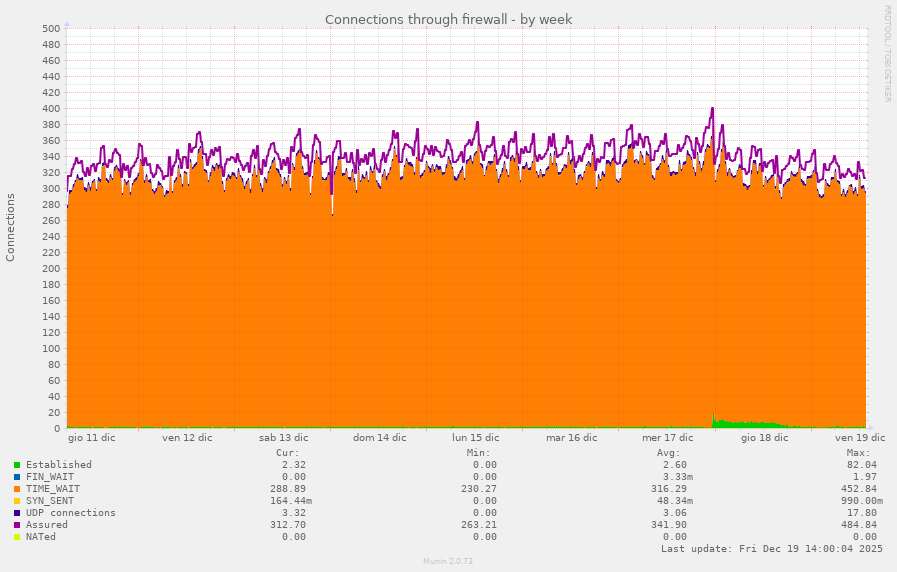Click the sab 13 dic axis label
897x572 pixels.
(x=283, y=438)
